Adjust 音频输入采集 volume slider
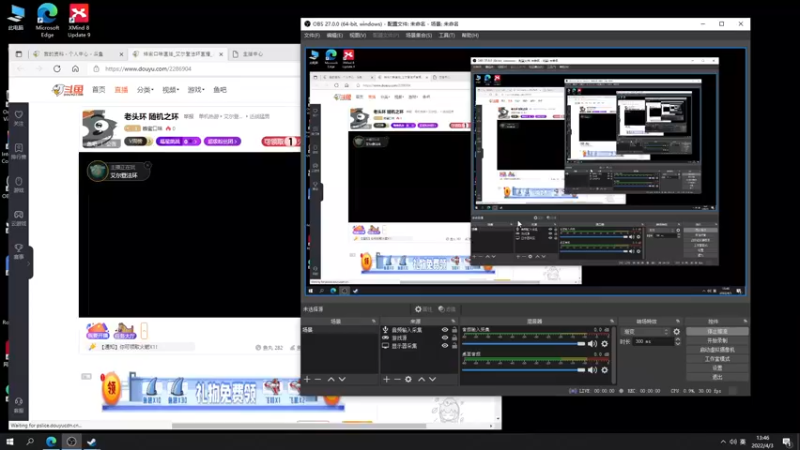 (523, 344)
